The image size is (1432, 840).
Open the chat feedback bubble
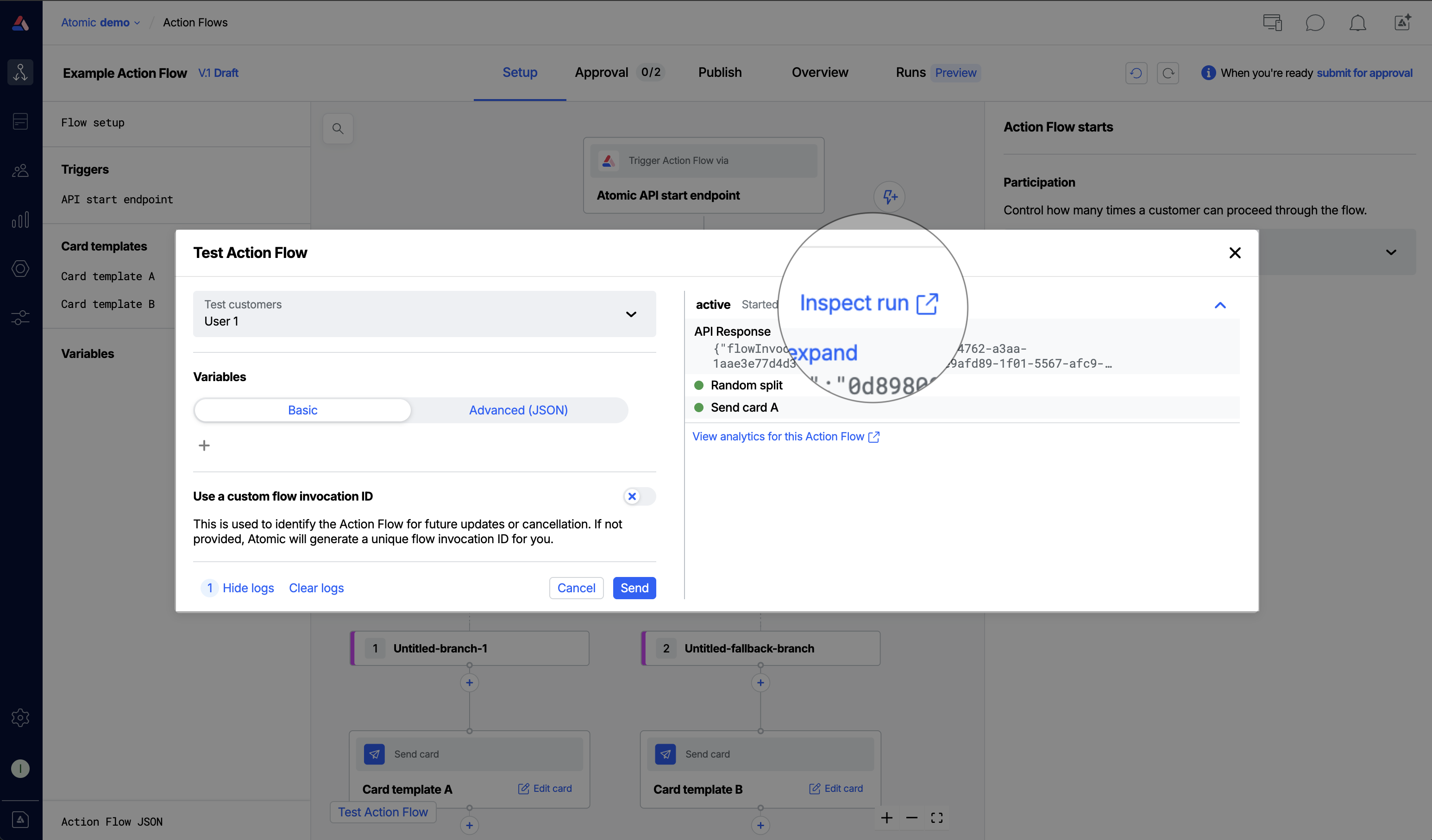point(1315,23)
